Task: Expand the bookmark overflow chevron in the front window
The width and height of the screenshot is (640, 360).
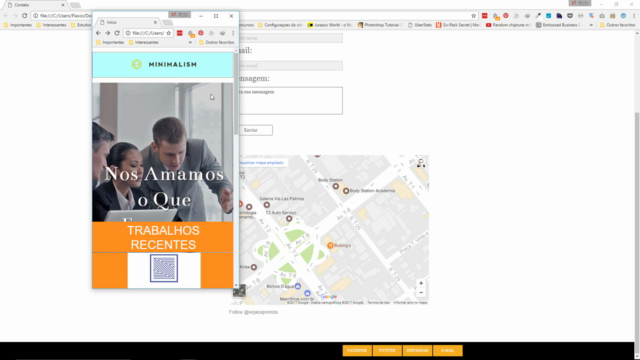Action: [190, 42]
